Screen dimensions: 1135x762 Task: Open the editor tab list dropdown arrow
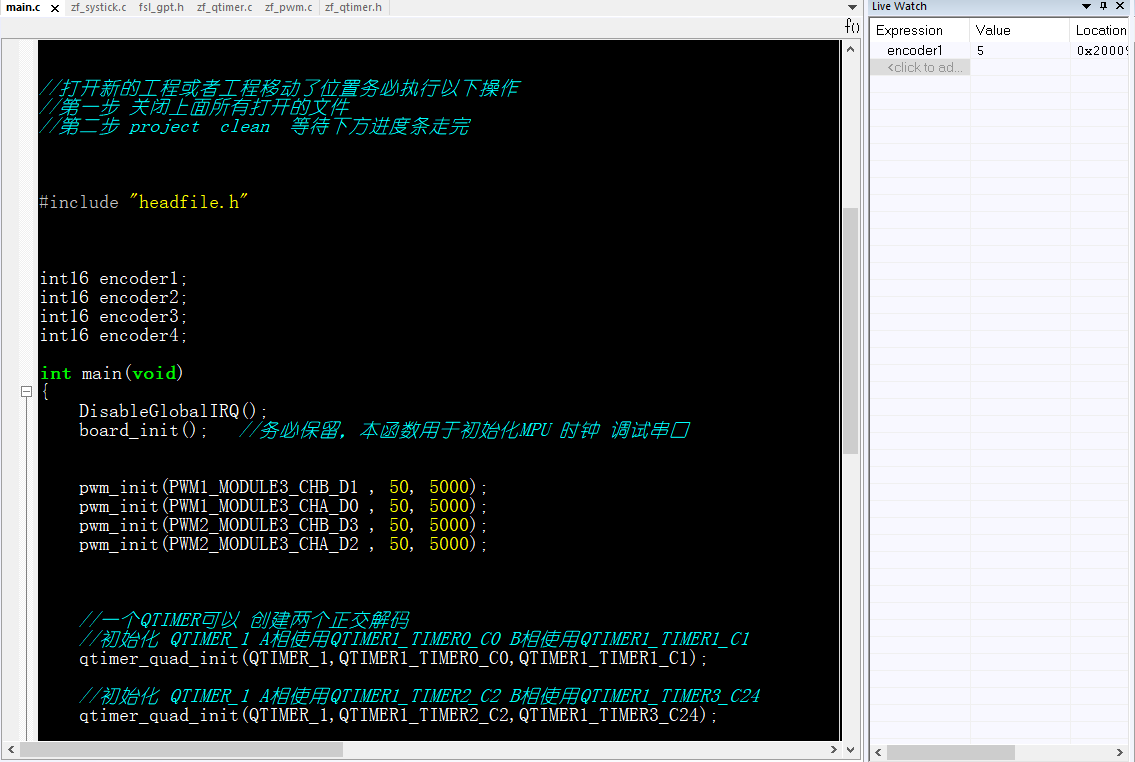(x=852, y=7)
